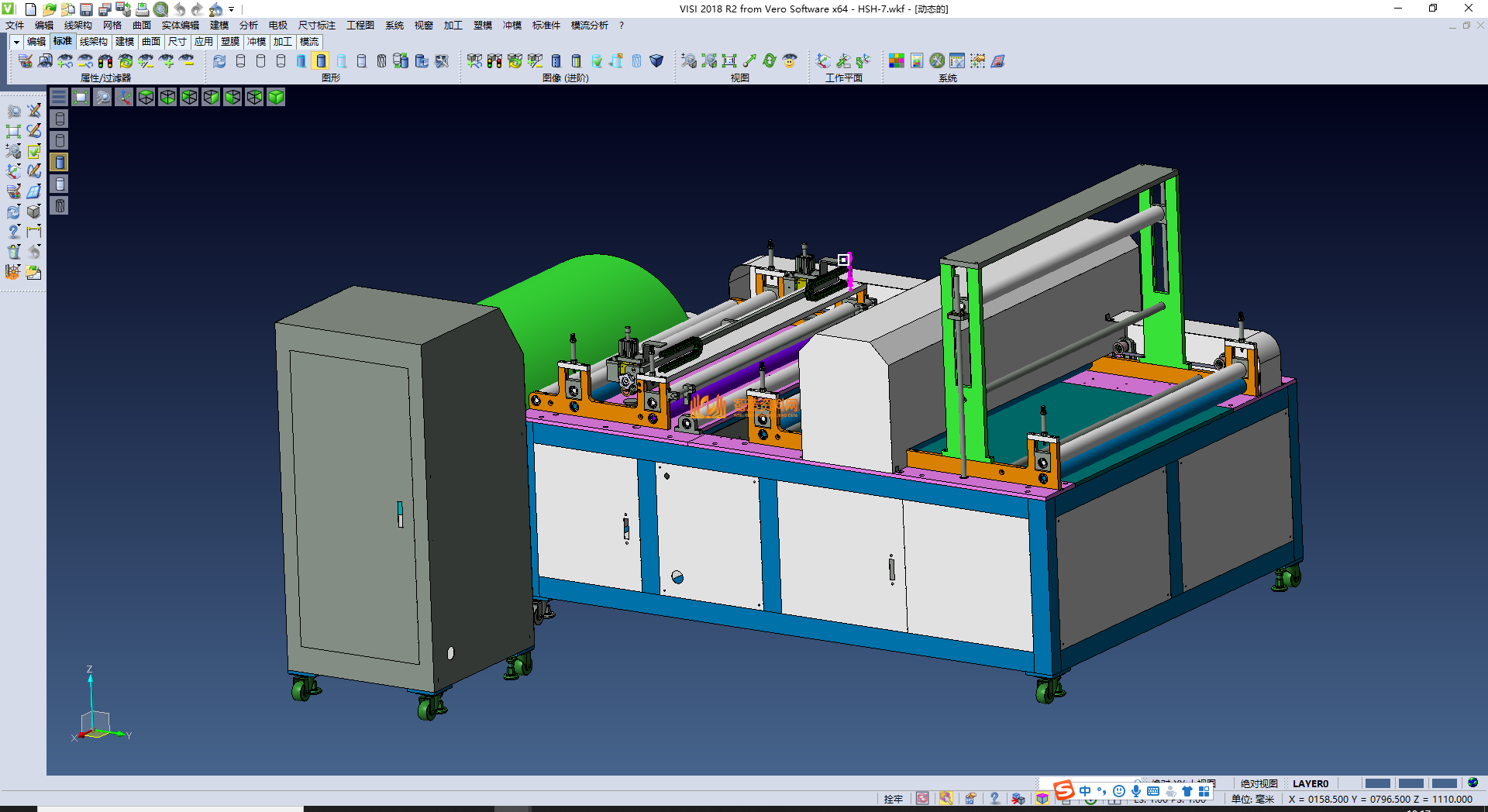The width and height of the screenshot is (1488, 812).
Task: Click the first blue color swatch in status bar
Action: click(x=1377, y=783)
